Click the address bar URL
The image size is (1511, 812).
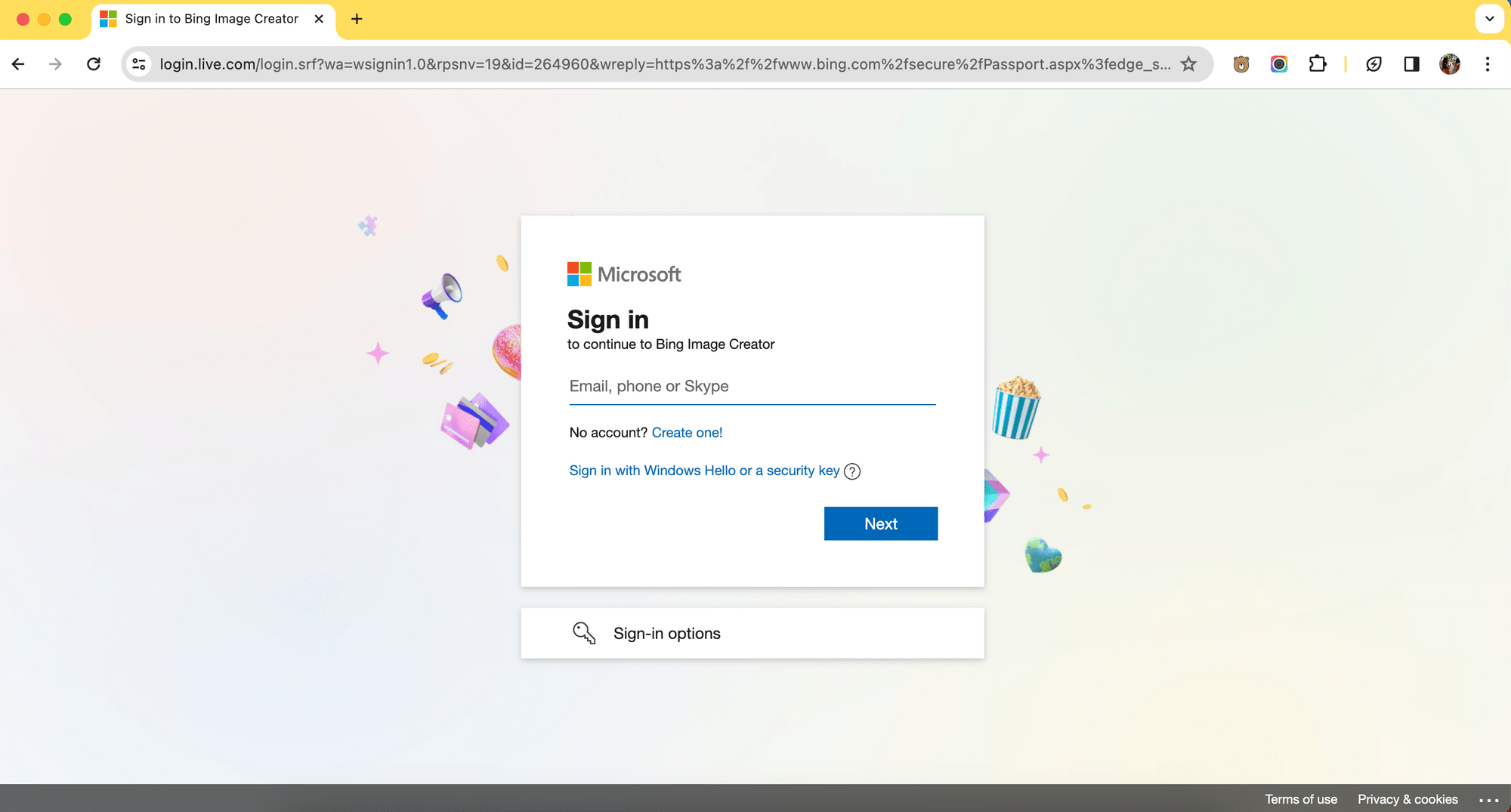pos(665,64)
